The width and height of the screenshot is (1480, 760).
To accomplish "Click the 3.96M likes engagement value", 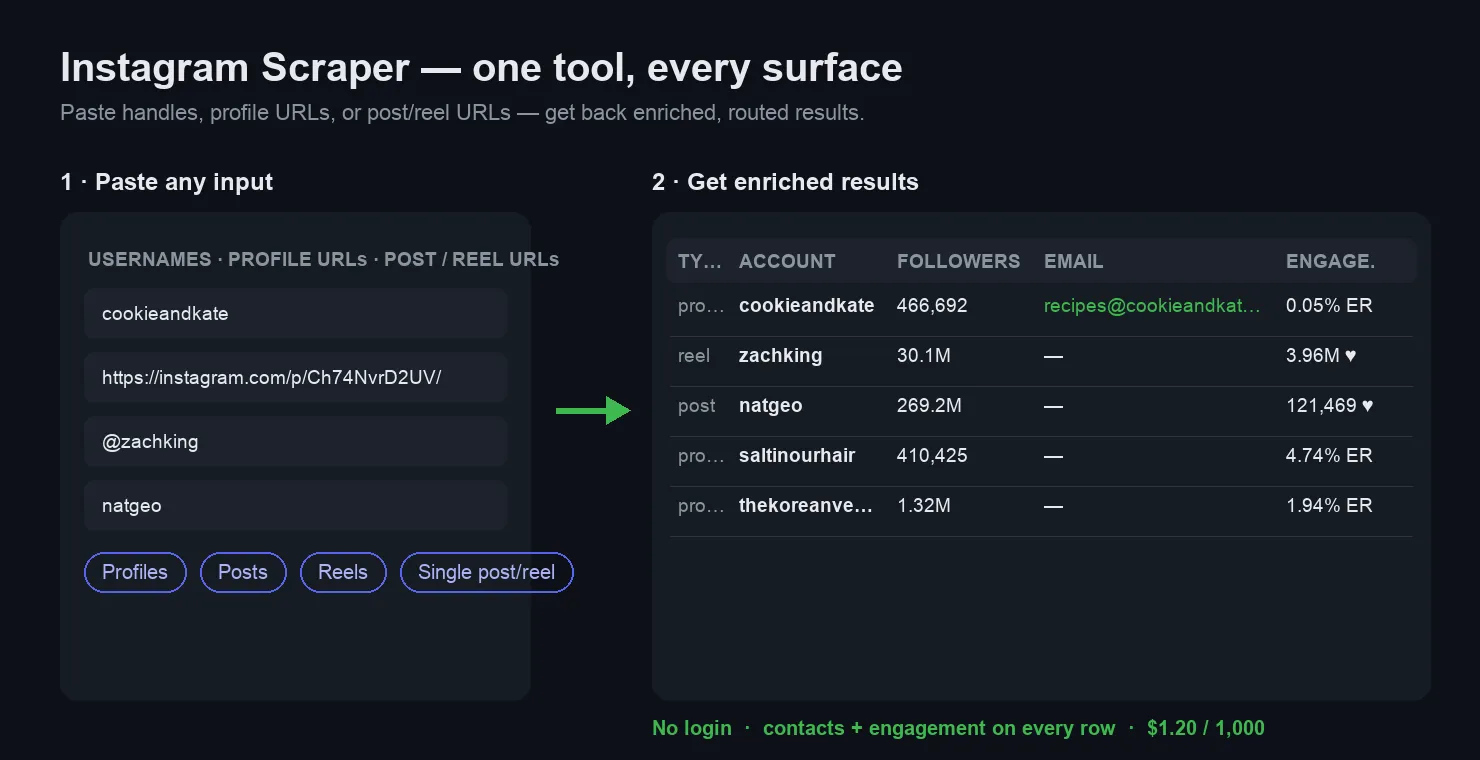I will (x=1321, y=355).
